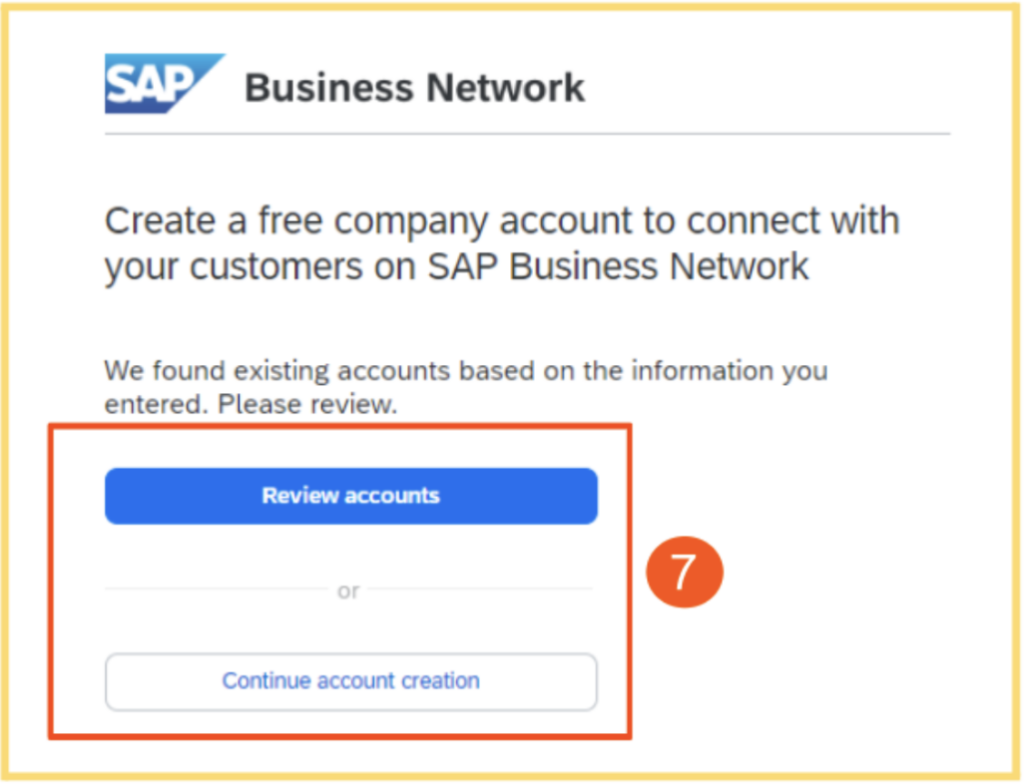This screenshot has height=784, width=1024.
Task: Click the word "Review" on the blue button
Action: point(300,496)
